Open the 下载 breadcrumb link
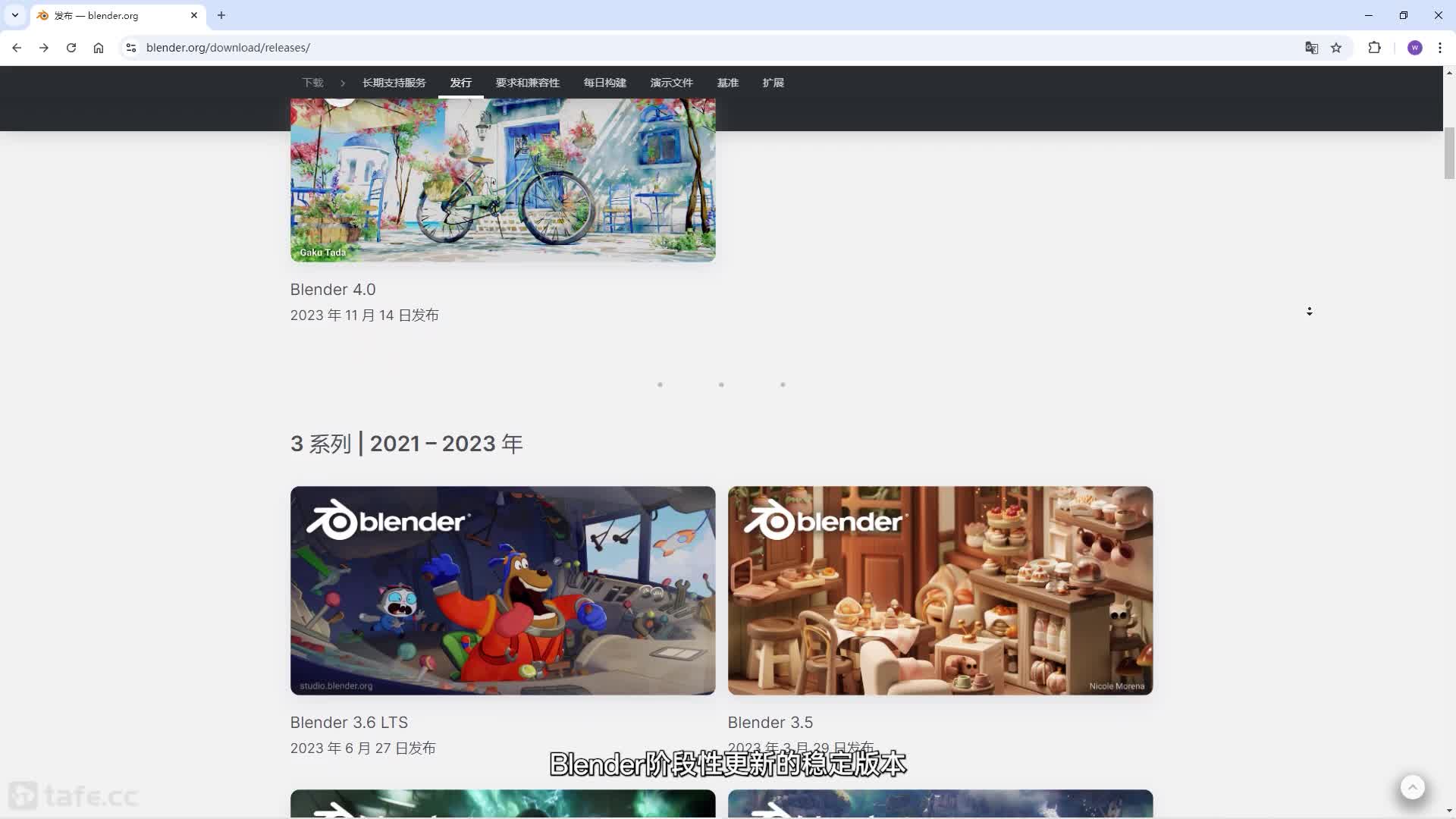The image size is (1456, 819). click(x=312, y=83)
